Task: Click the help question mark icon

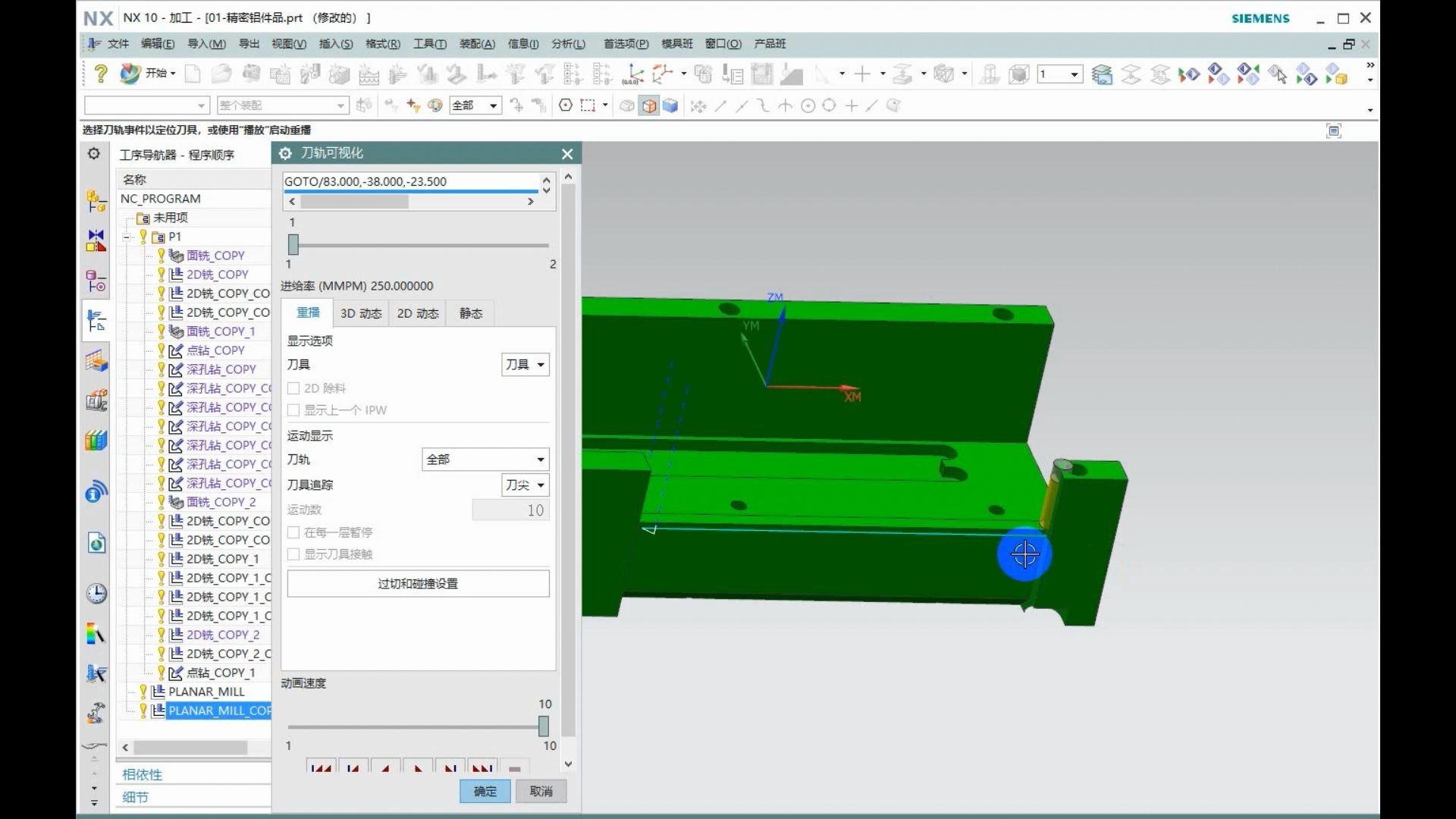Action: click(100, 74)
